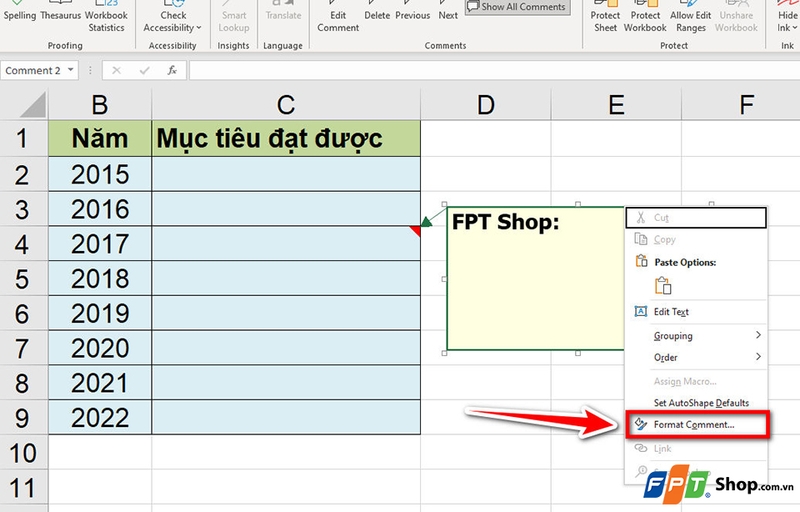Click the formula bar enter checkmark
The image size is (800, 512).
[x=144, y=70]
